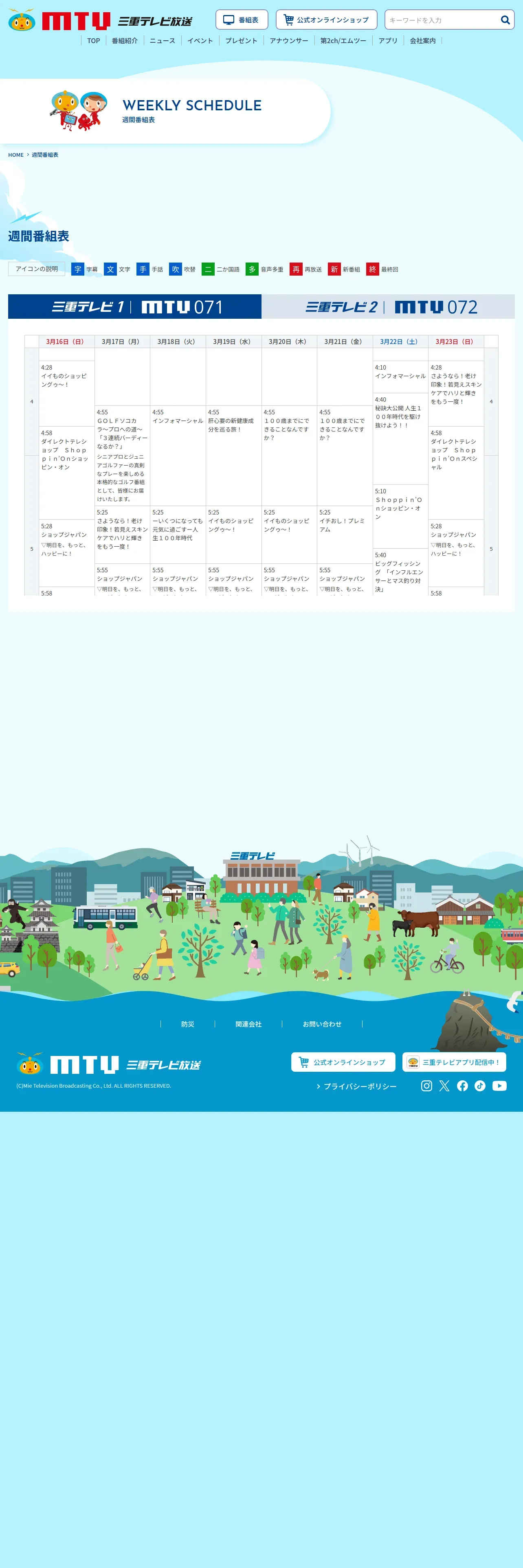Click the 再 rebroadcast legend icon

point(296,269)
